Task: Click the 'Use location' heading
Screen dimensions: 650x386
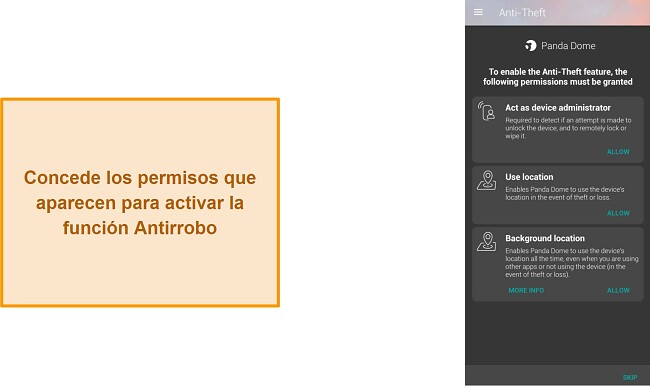Action: pyautogui.click(x=529, y=177)
